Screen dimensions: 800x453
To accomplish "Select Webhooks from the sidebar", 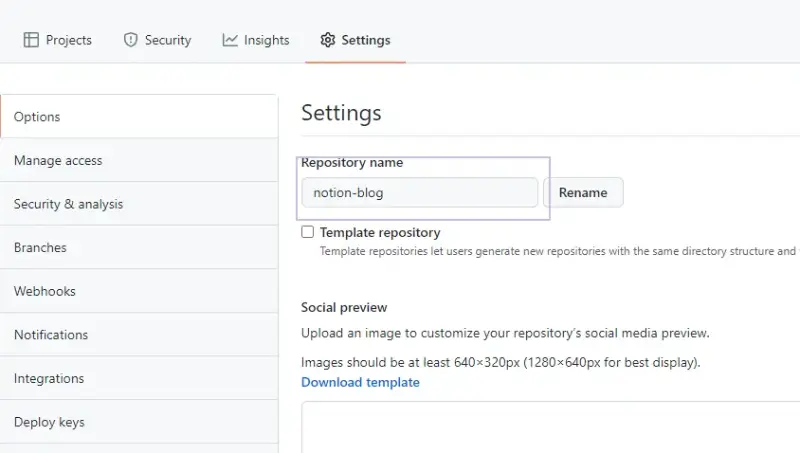I will 45,291.
